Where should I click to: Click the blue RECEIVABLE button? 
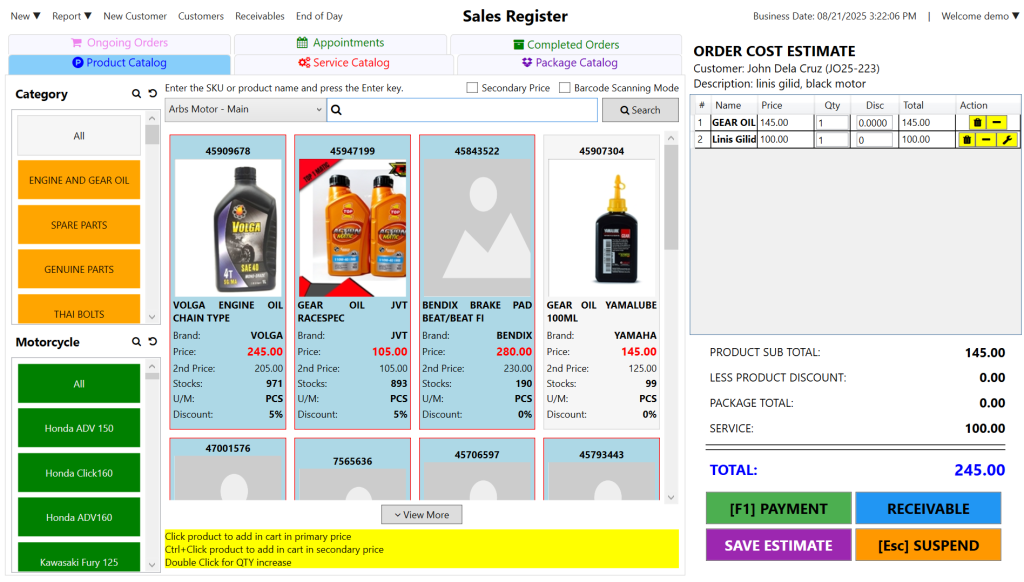[x=928, y=509]
